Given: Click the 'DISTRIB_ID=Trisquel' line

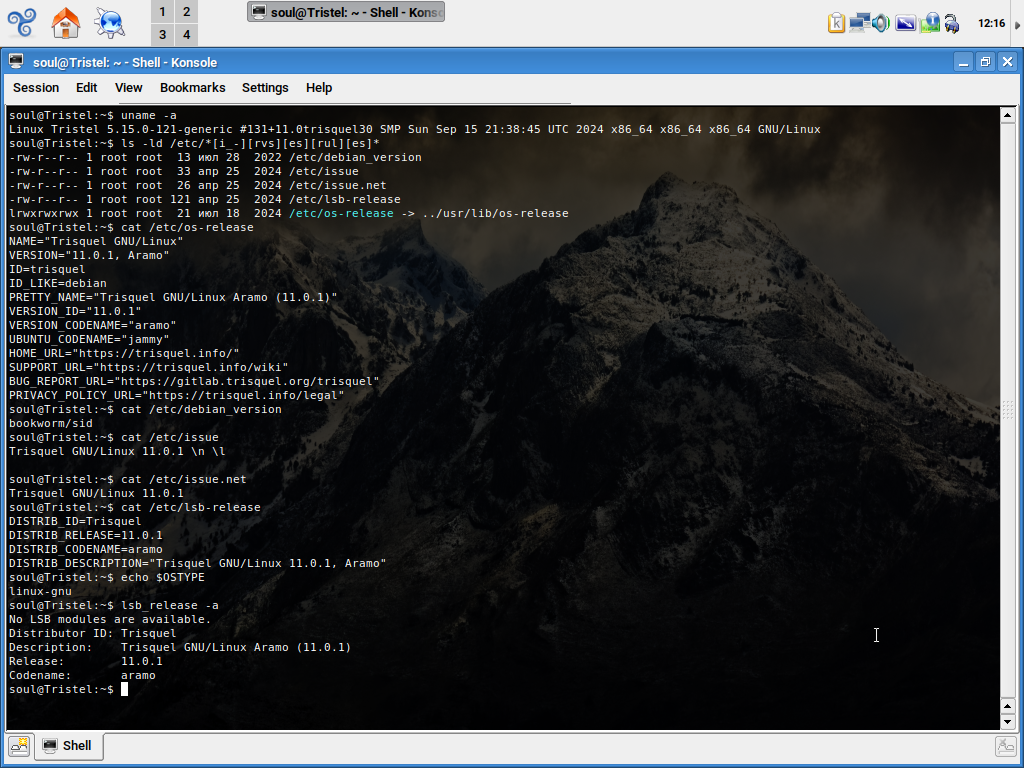Looking at the screenshot, I should (75, 521).
